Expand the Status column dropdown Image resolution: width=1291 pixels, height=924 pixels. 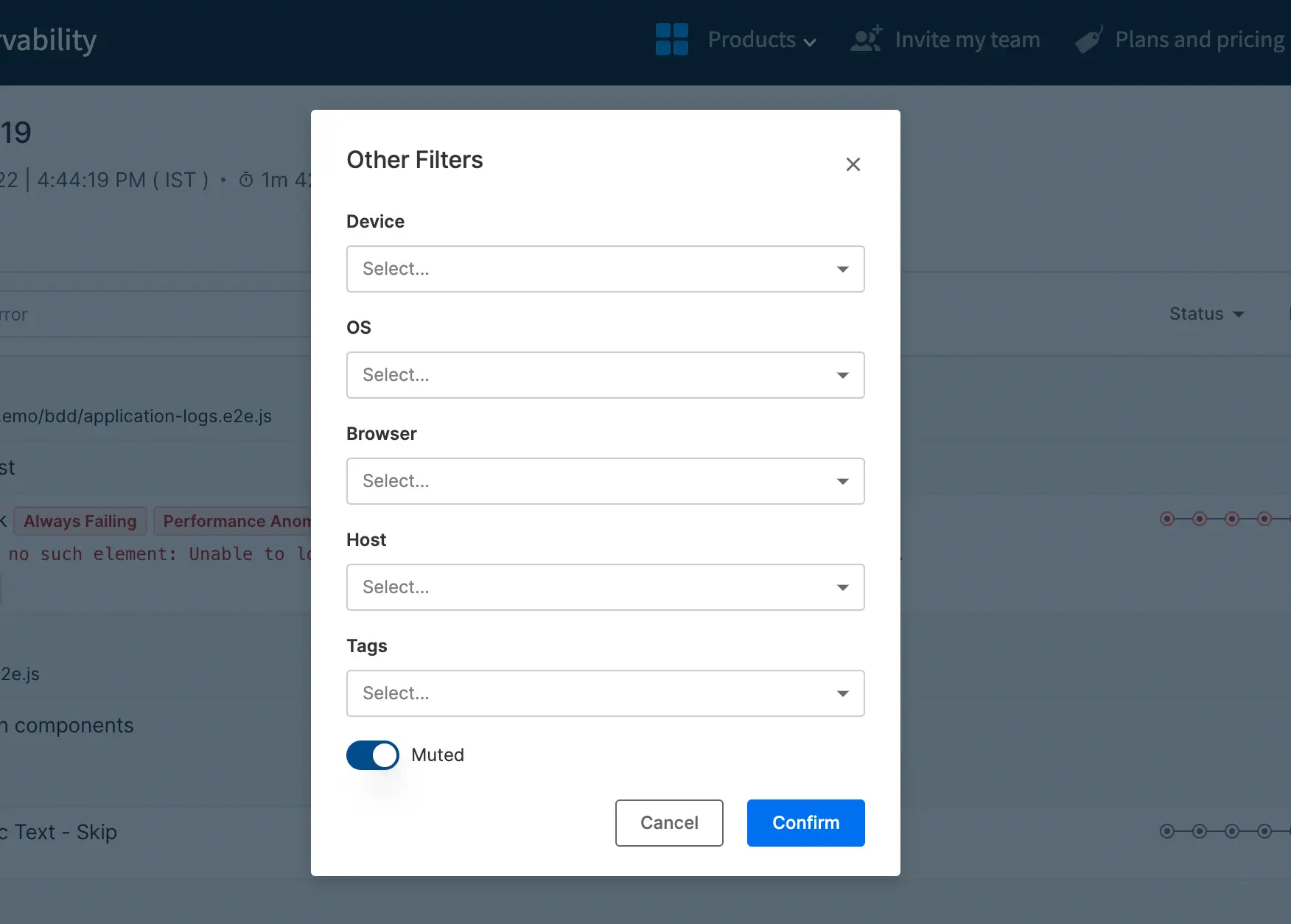tap(1206, 314)
